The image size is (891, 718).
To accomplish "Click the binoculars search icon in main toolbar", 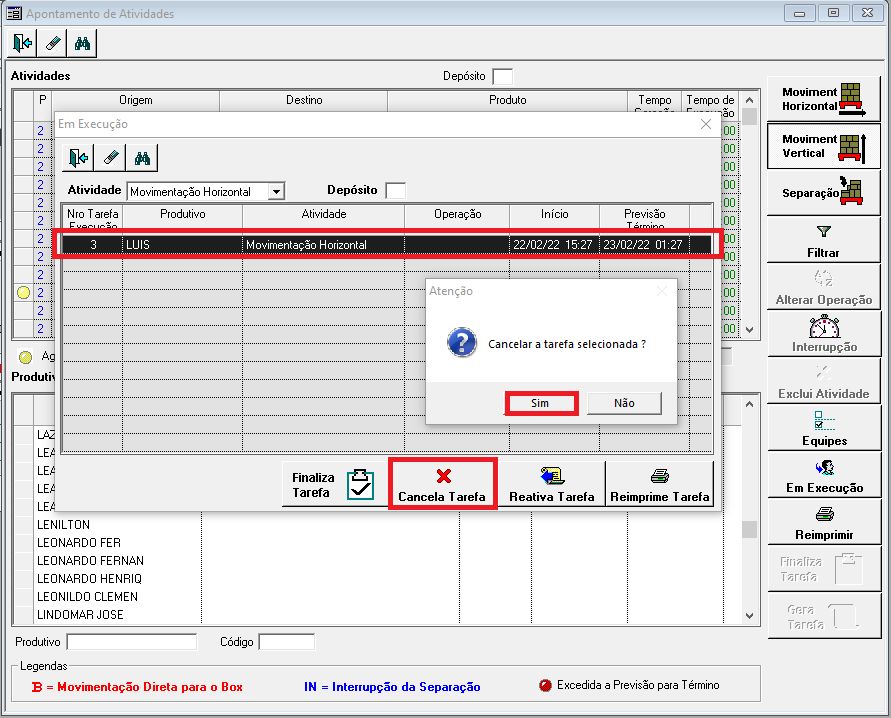I will click(82, 43).
